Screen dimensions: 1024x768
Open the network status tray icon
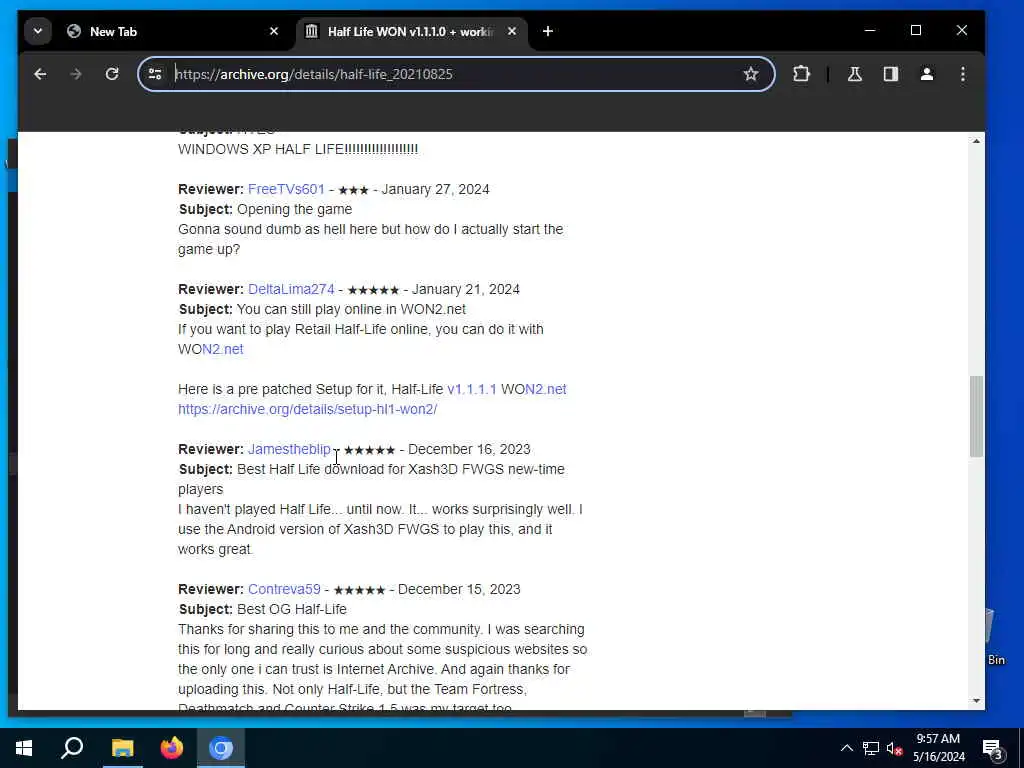click(x=871, y=748)
